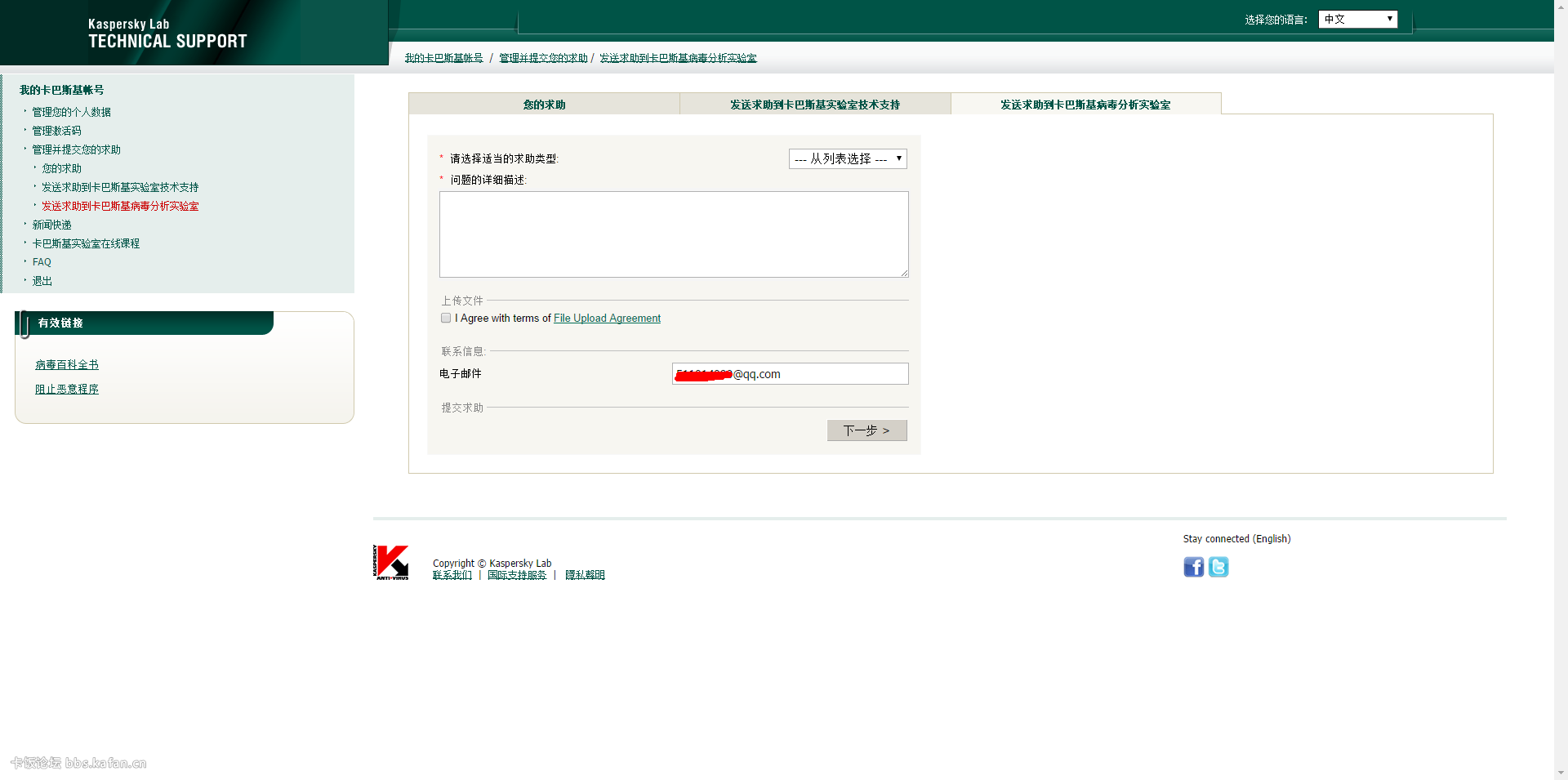Screen dimensions: 1568x780
Task: Switch to the 您的求助 tab
Action: 544,105
